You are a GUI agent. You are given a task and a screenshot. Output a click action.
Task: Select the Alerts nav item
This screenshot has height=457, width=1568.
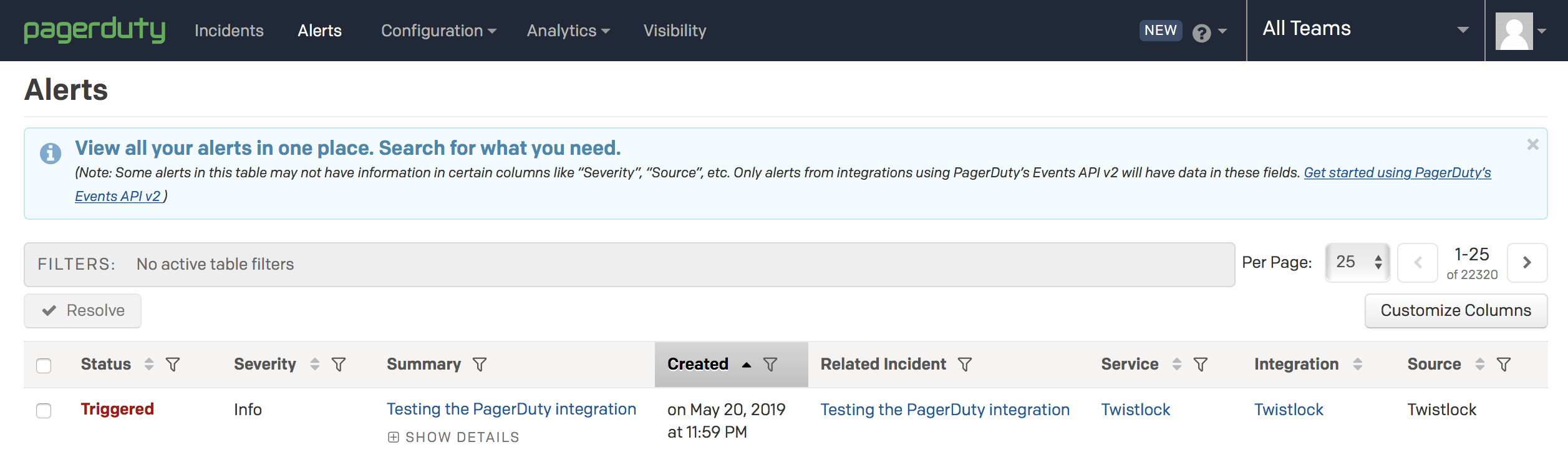pos(320,31)
